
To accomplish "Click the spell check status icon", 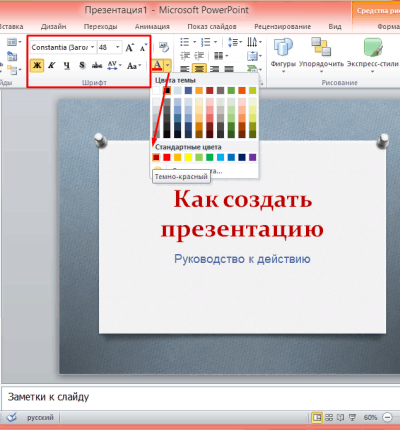I will (12, 417).
